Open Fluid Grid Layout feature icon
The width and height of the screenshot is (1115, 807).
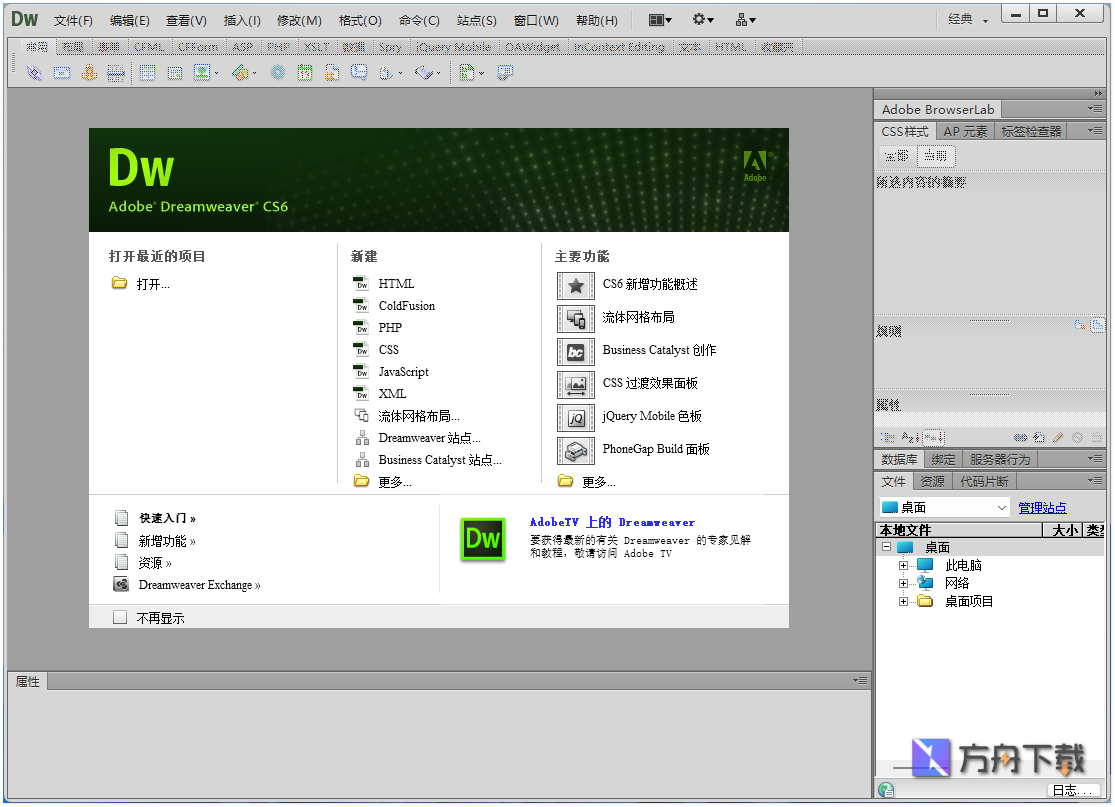[575, 319]
